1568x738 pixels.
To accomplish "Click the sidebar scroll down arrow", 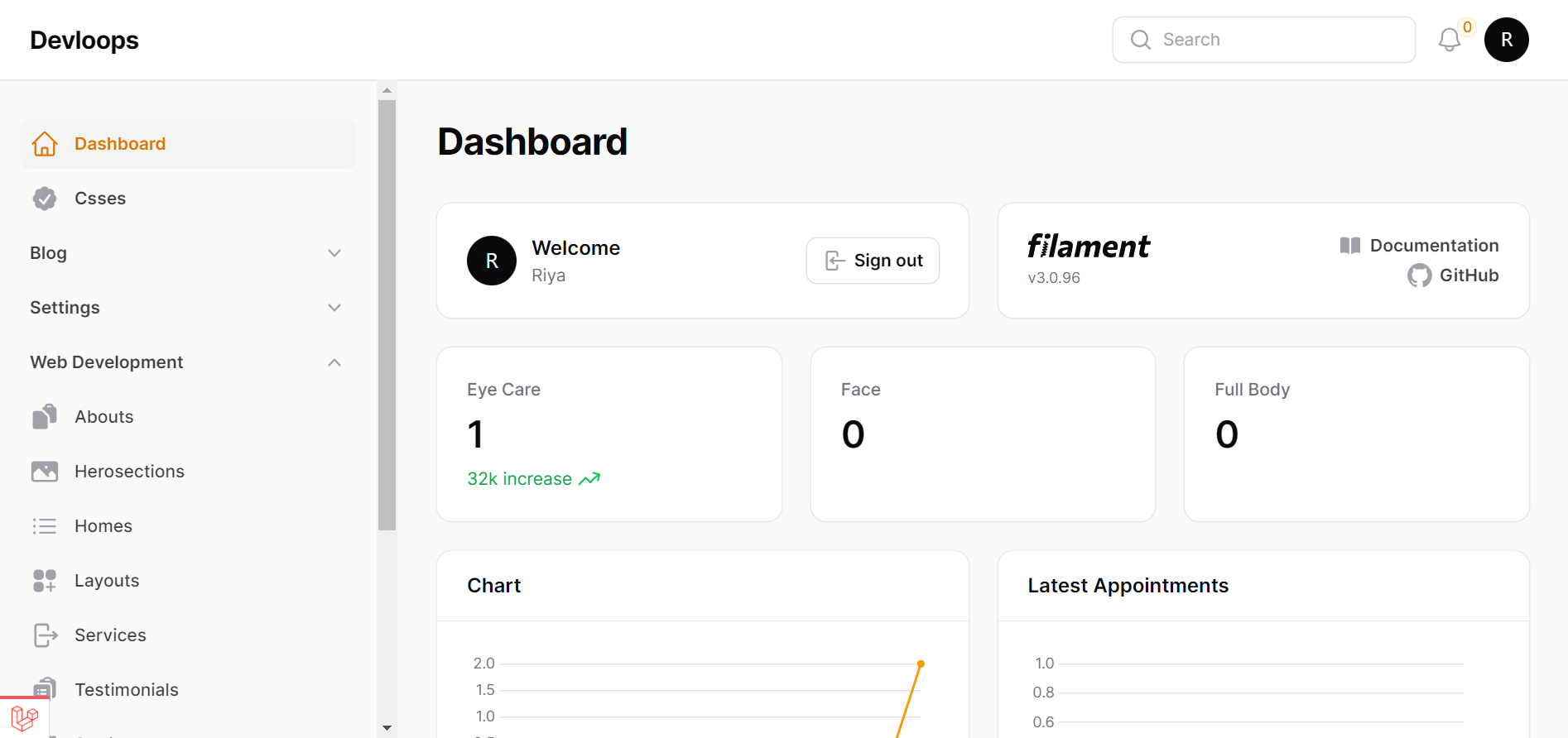I will 387,728.
